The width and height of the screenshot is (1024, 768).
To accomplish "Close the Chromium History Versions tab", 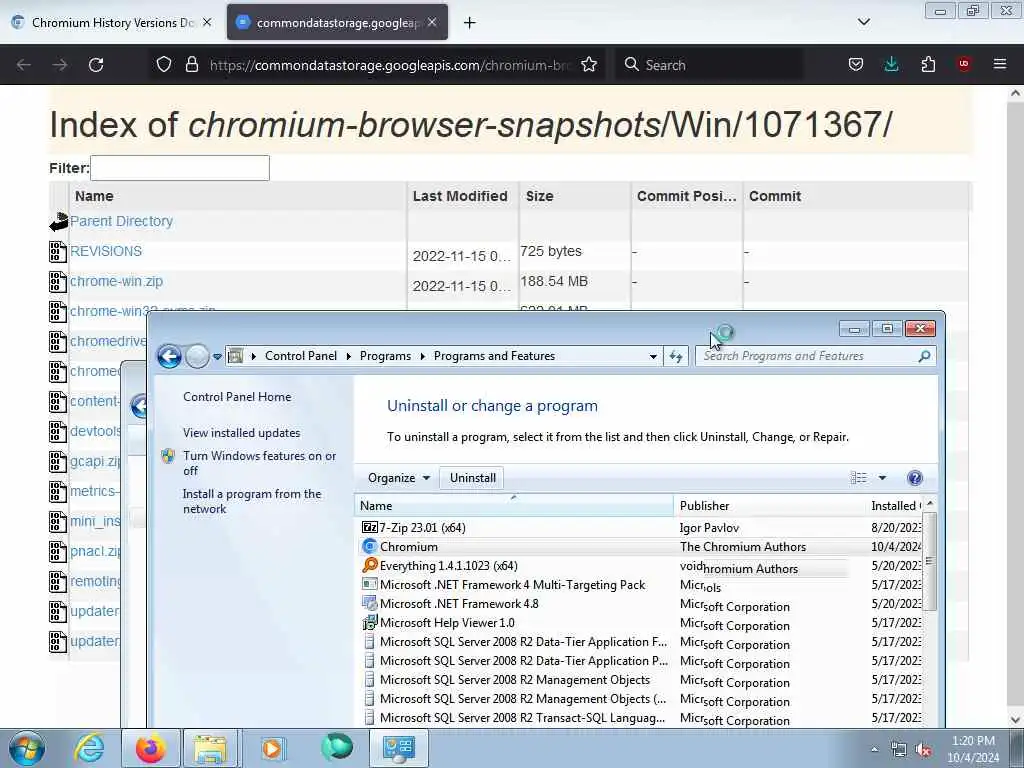I will (x=206, y=22).
